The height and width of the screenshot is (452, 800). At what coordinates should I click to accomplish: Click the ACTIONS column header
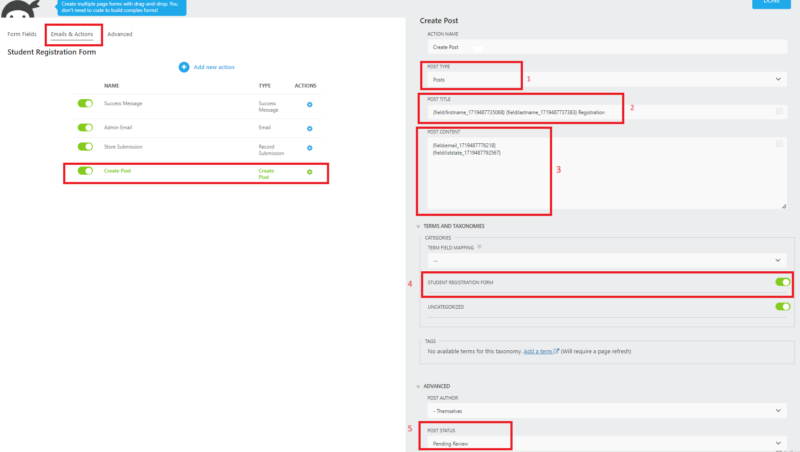306,86
